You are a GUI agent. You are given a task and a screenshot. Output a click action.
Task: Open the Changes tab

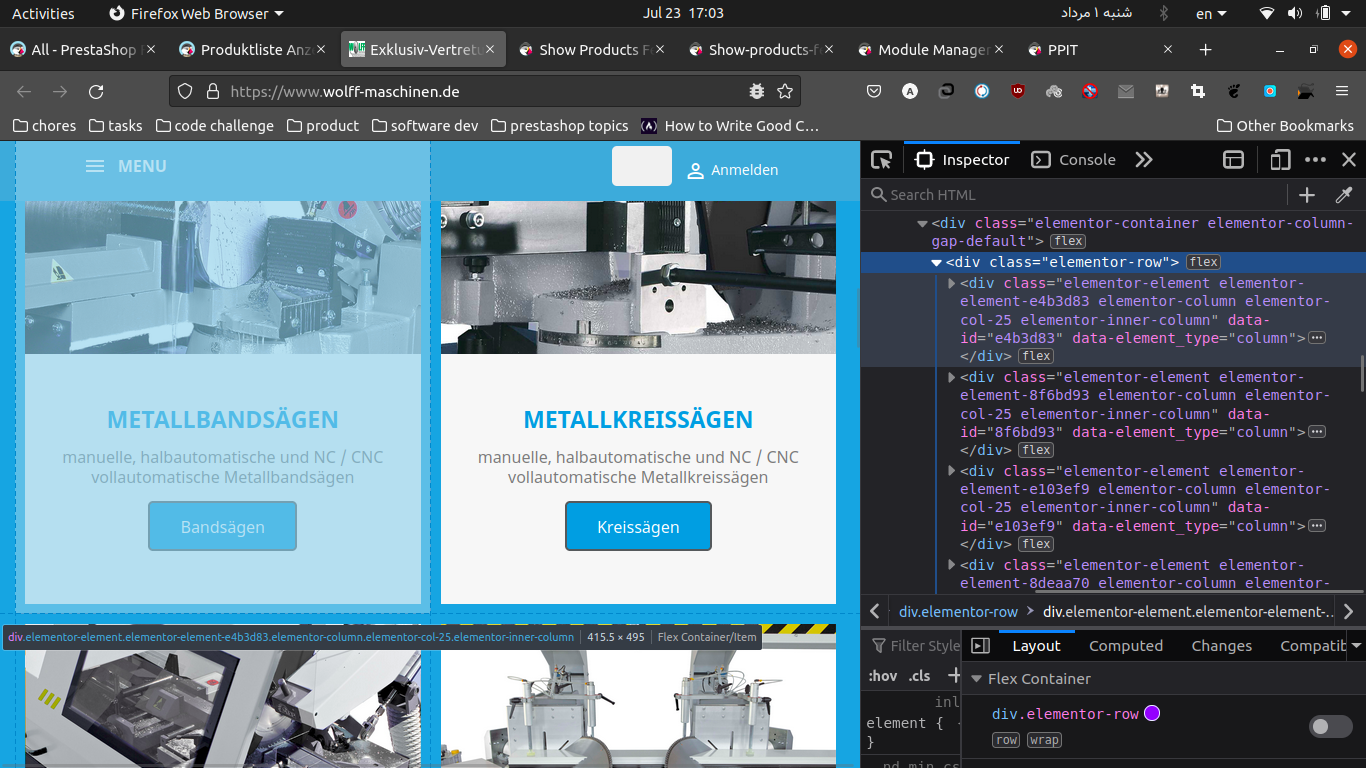click(x=1221, y=646)
